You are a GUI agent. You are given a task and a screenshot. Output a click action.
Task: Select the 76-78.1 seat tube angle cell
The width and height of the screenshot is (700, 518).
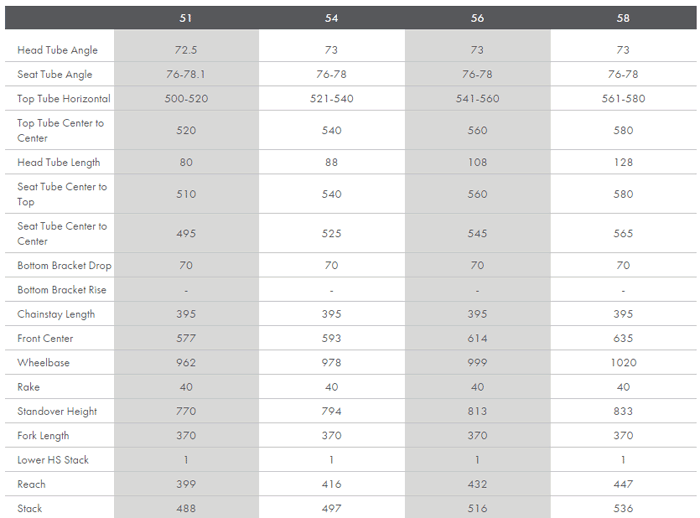[186, 75]
